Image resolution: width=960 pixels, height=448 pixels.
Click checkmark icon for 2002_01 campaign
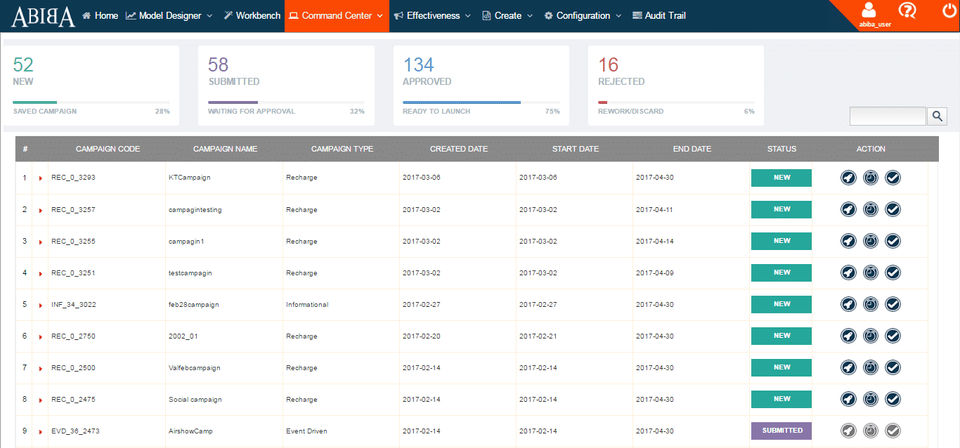pyautogui.click(x=893, y=336)
